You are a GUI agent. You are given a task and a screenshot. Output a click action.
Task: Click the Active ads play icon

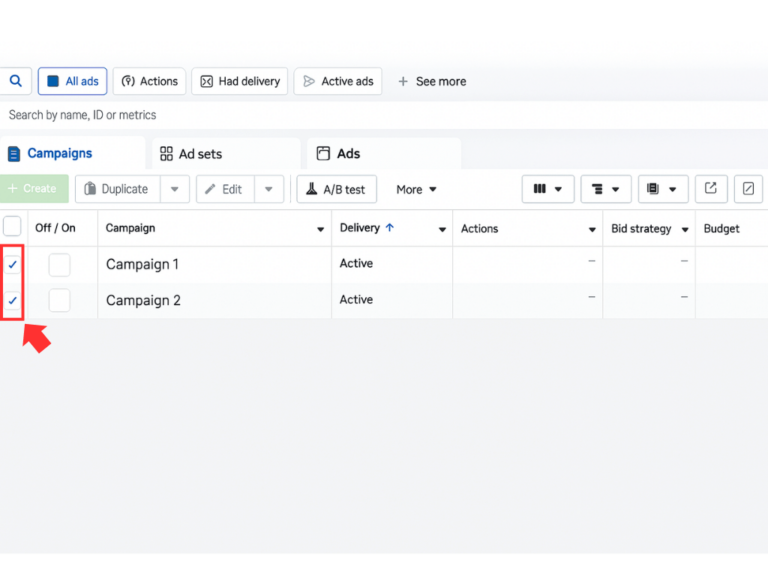tap(309, 81)
